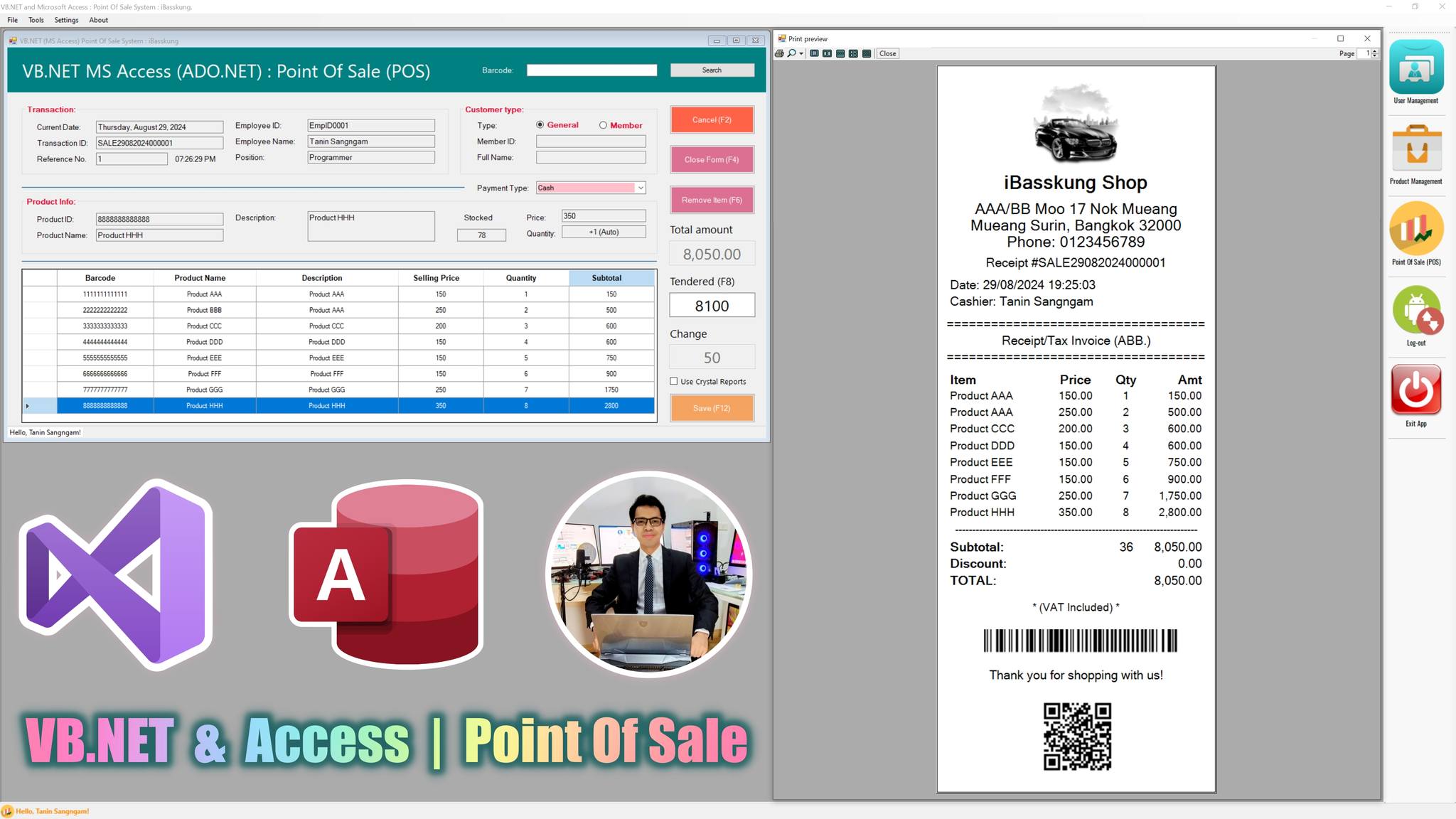The image size is (1456, 819).
Task: Click the Close button in Print preview toolbar
Action: pos(888,53)
